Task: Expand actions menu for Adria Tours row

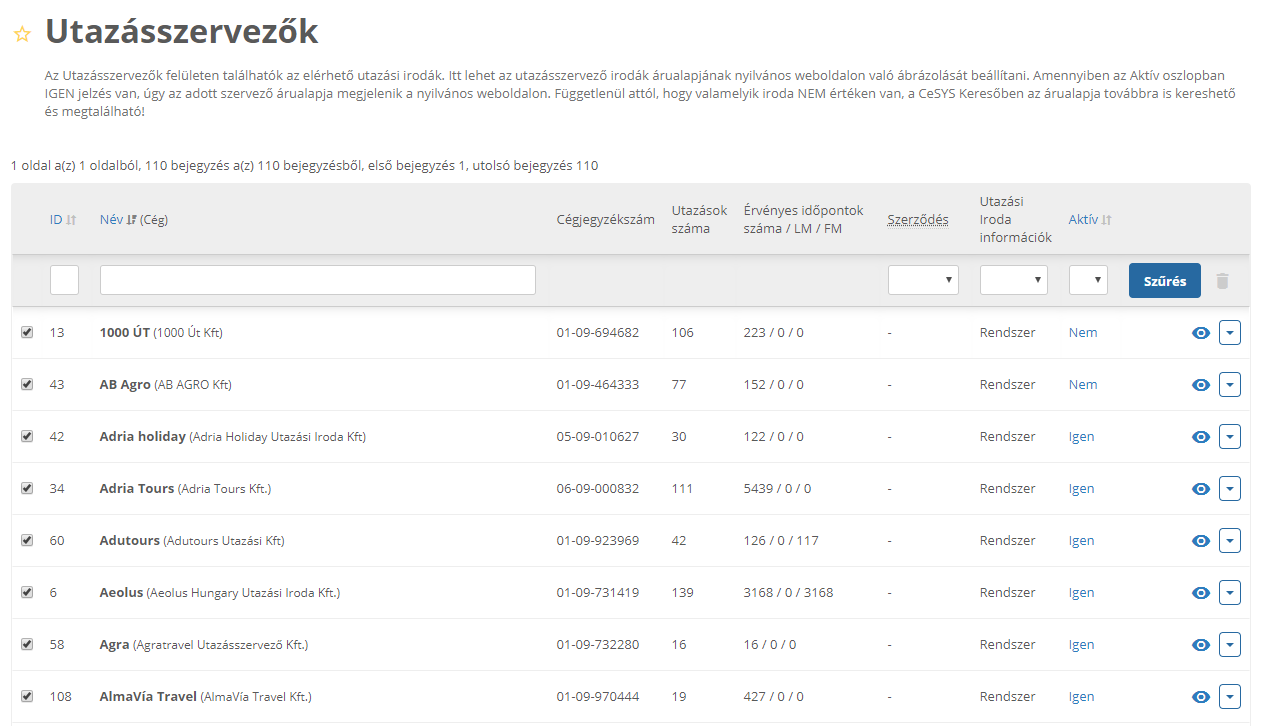Action: tap(1230, 489)
